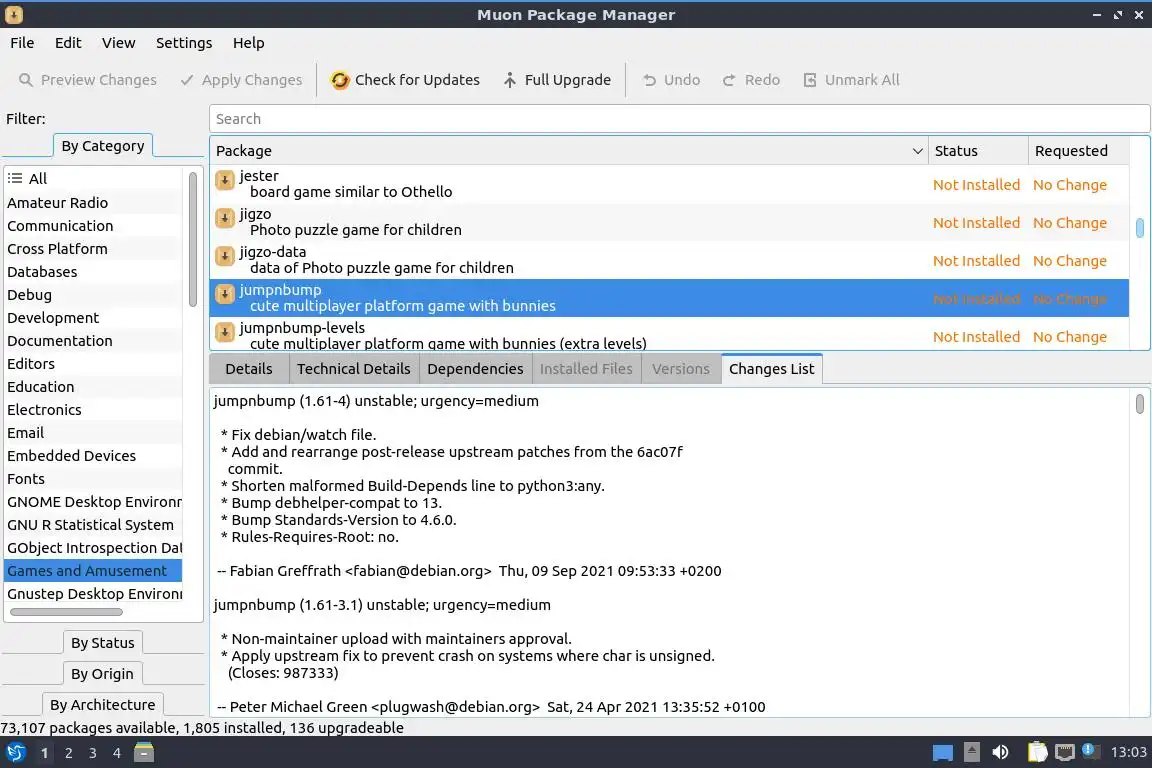This screenshot has width=1152, height=768.
Task: Select the Editors category
Action: (x=93, y=364)
